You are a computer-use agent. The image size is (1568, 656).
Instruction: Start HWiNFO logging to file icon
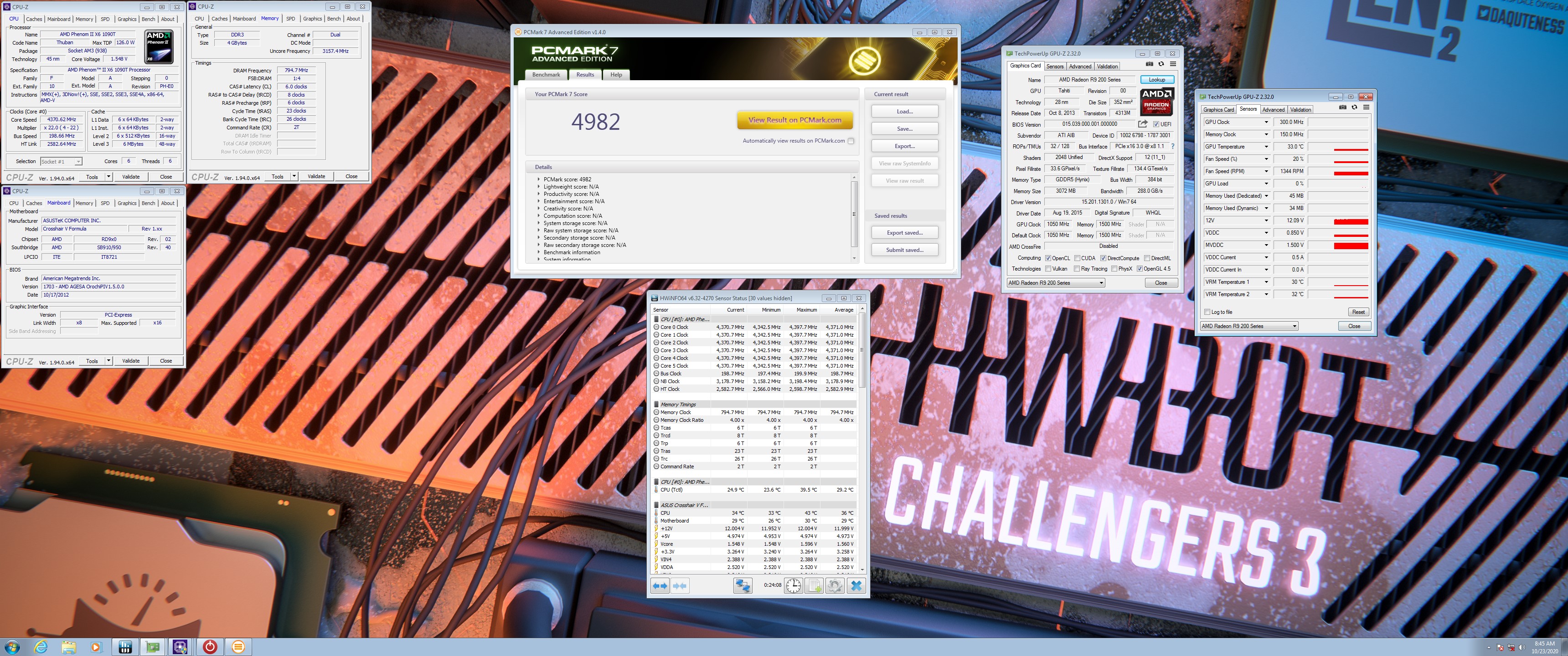click(x=815, y=585)
